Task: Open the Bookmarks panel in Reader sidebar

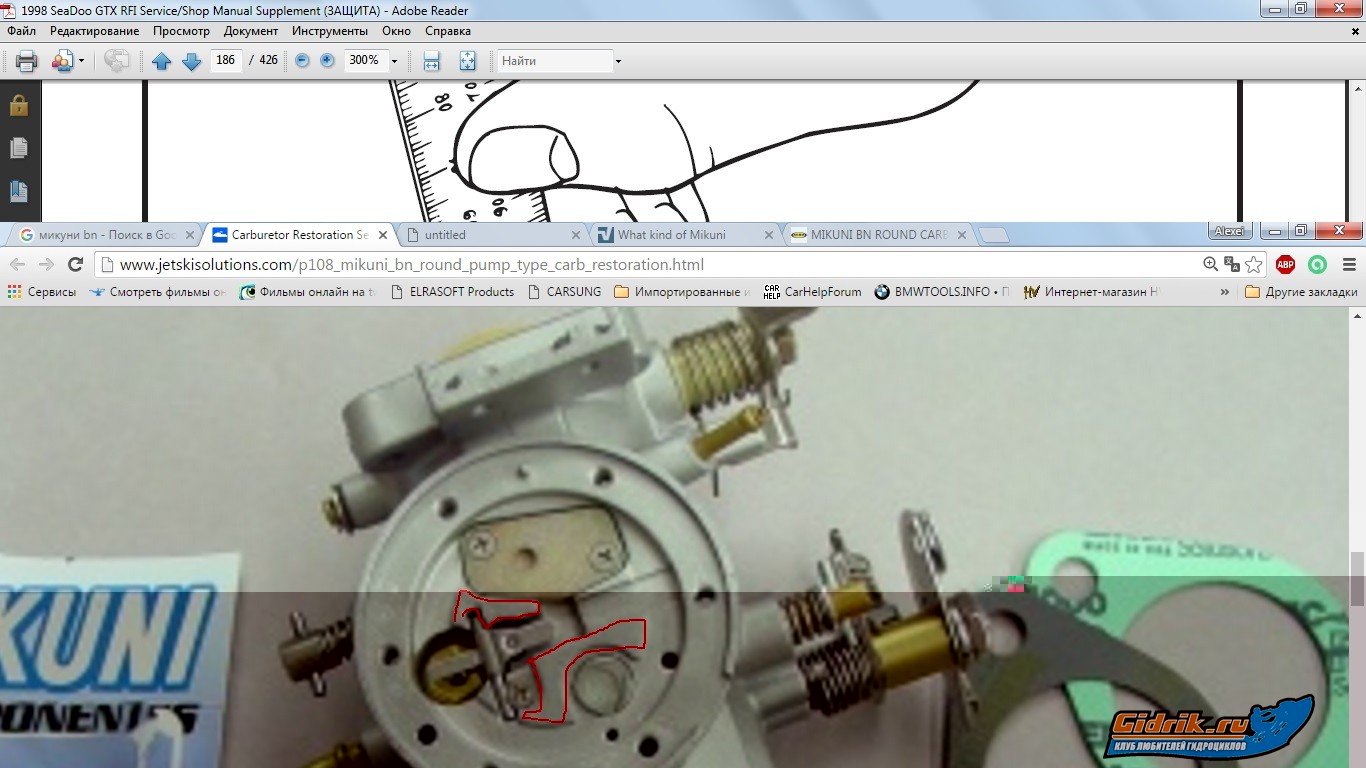Action: [19, 190]
